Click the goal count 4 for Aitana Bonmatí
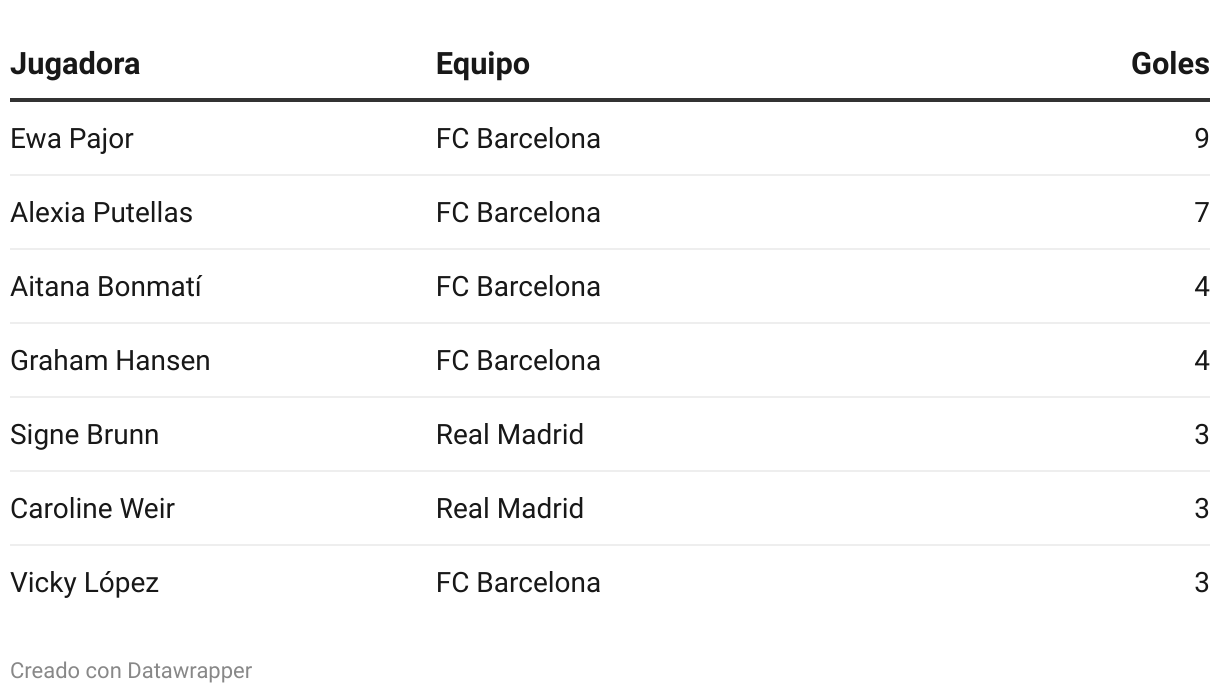 (x=1202, y=286)
